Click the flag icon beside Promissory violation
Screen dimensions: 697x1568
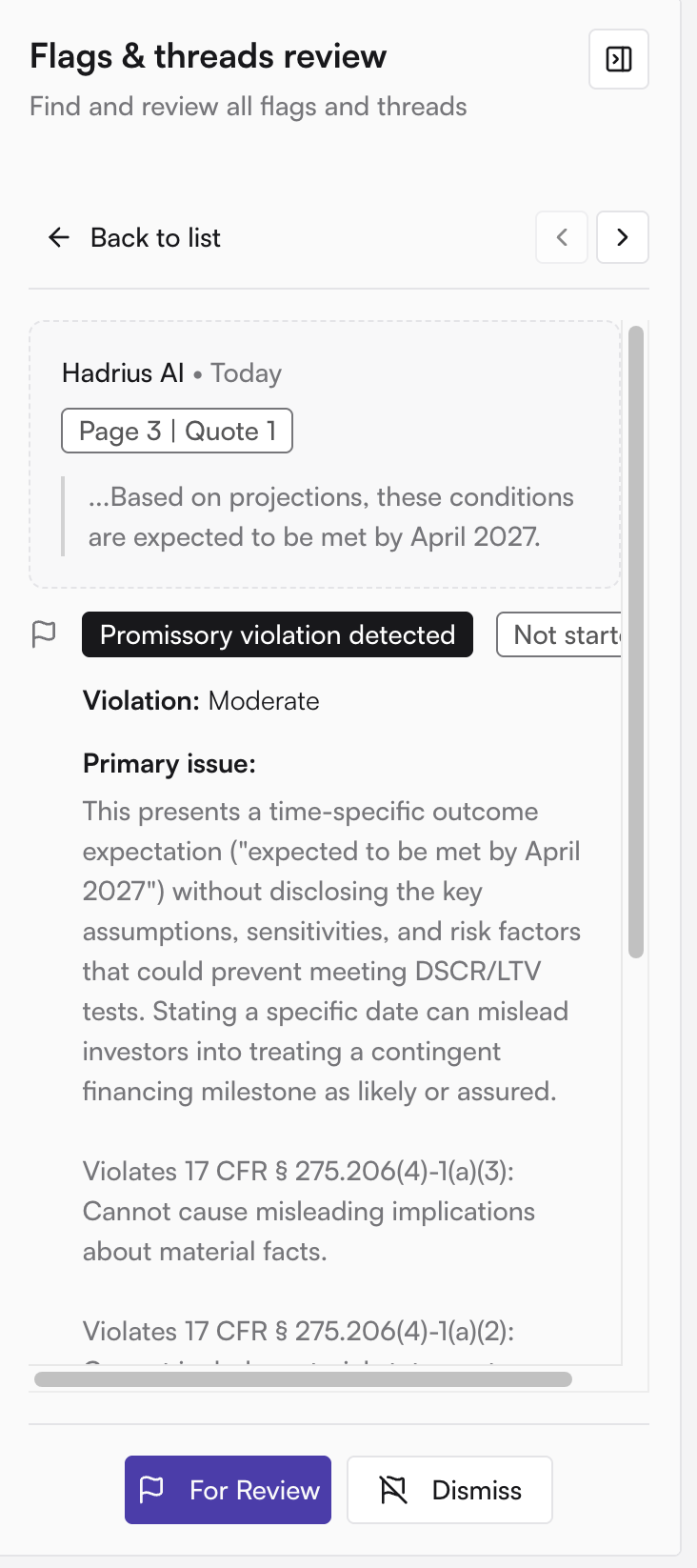(44, 634)
